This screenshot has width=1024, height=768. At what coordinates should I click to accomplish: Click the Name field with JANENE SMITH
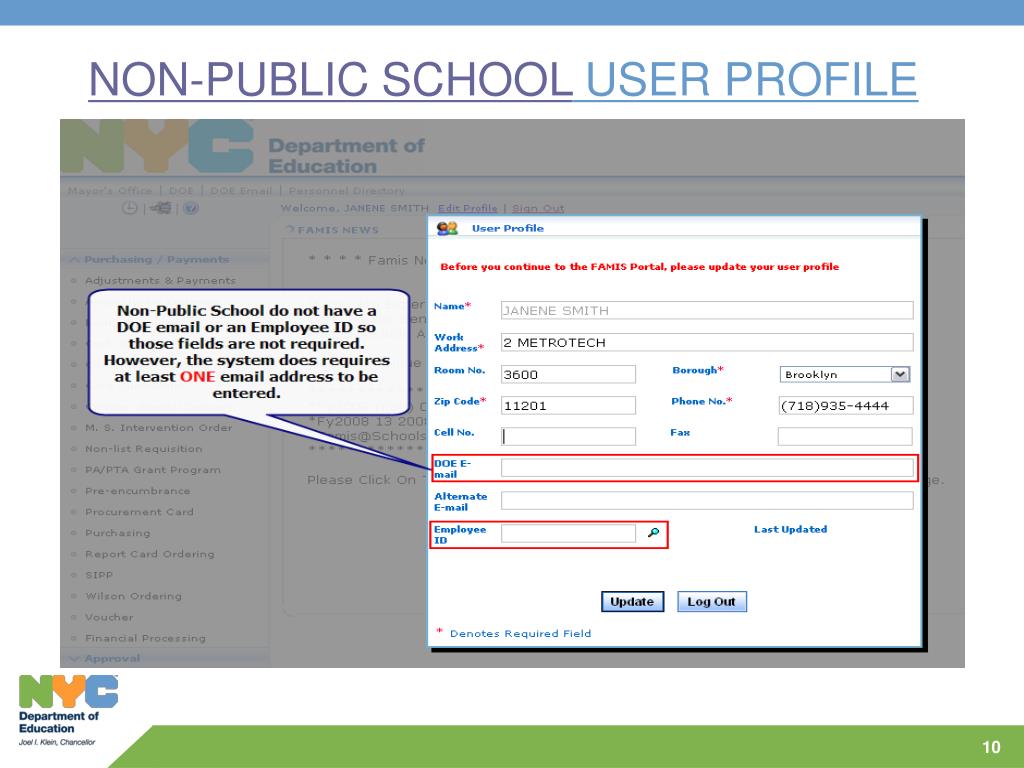click(707, 310)
